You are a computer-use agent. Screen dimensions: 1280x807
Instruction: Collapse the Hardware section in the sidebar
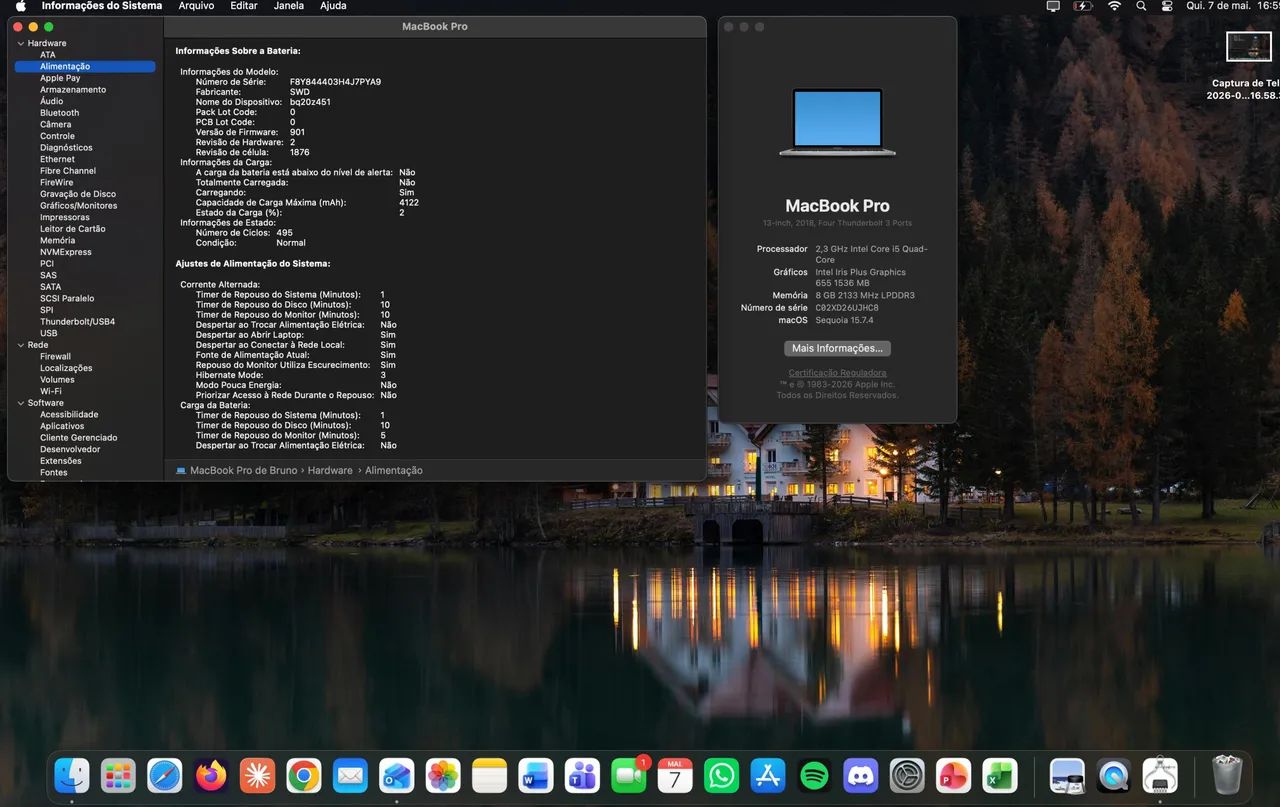(20, 43)
